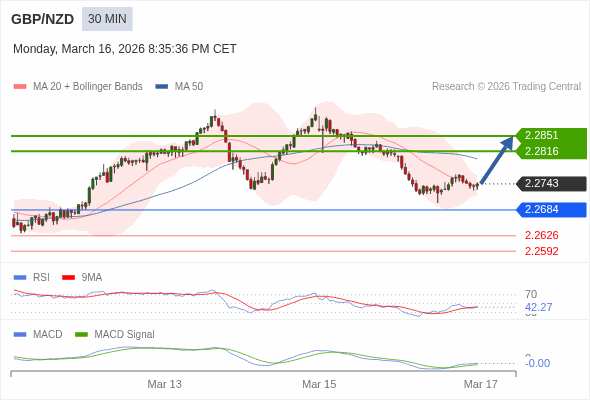Screen dimensions: 590x400
Task: Click the RSI value 42.27
Action: point(538,307)
